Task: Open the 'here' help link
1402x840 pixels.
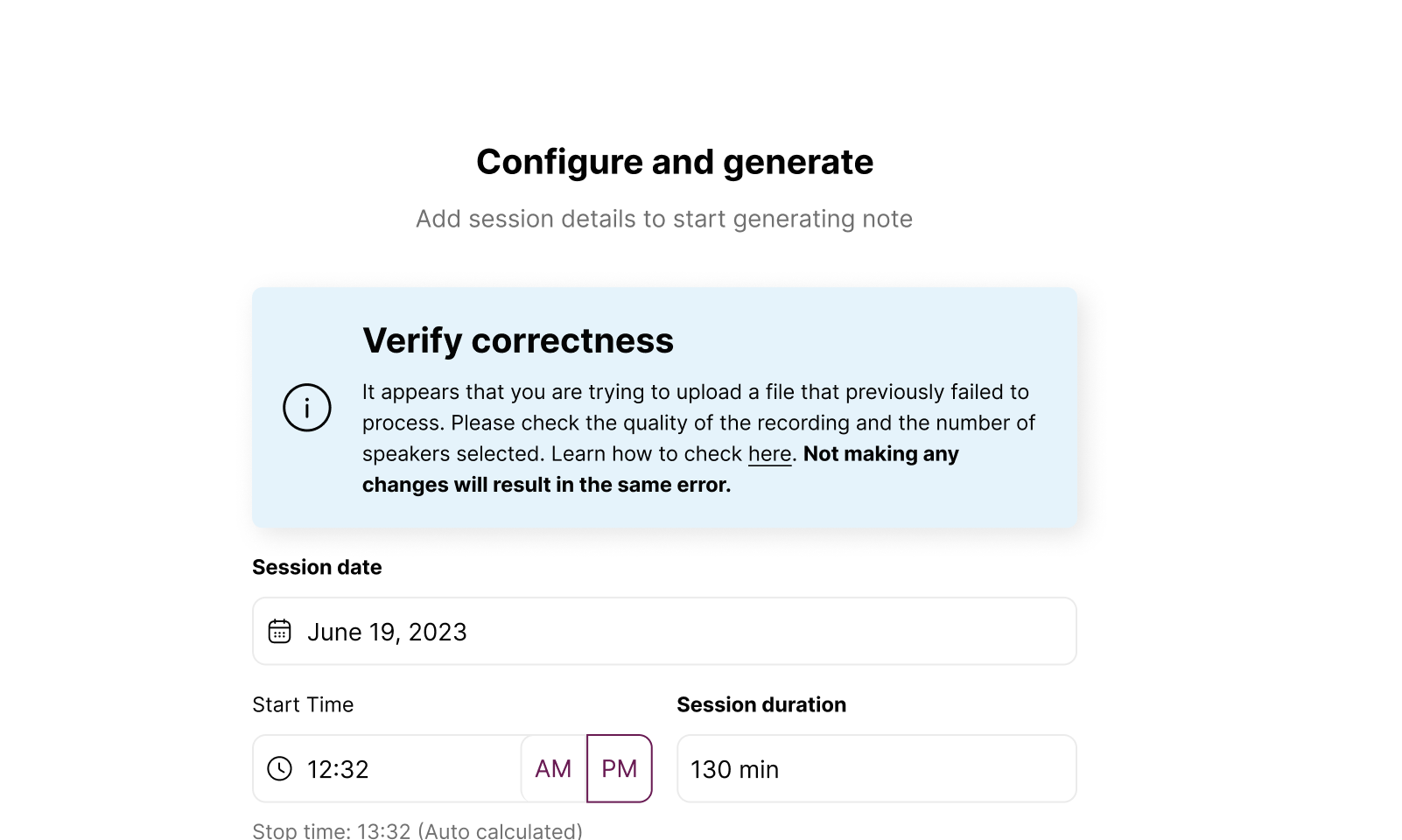Action: tap(770, 454)
